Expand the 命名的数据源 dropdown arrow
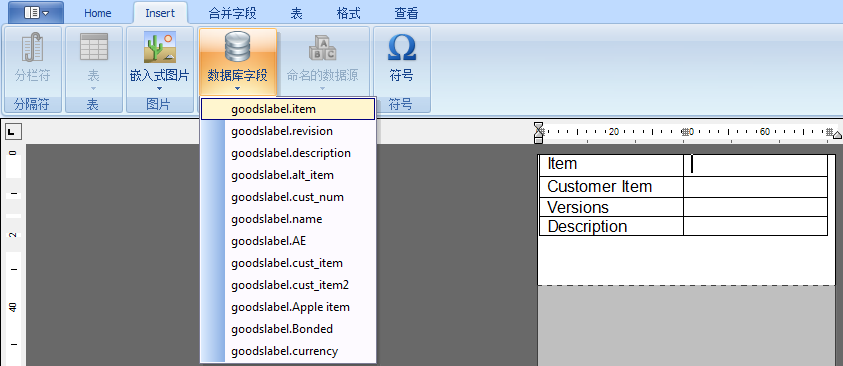 [323, 89]
